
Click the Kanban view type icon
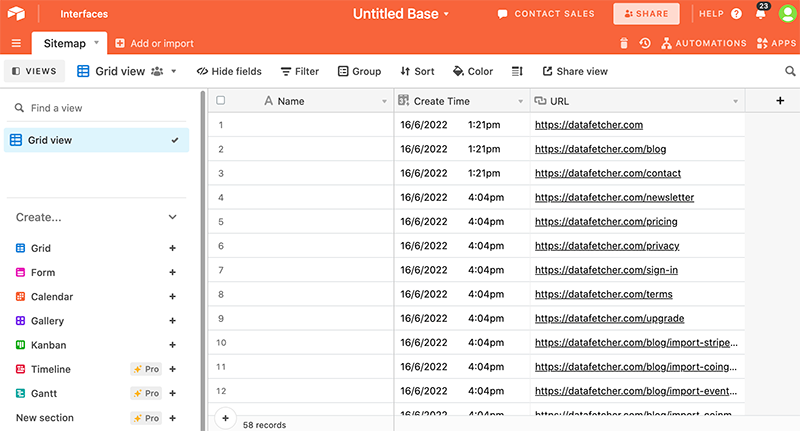(x=20, y=345)
